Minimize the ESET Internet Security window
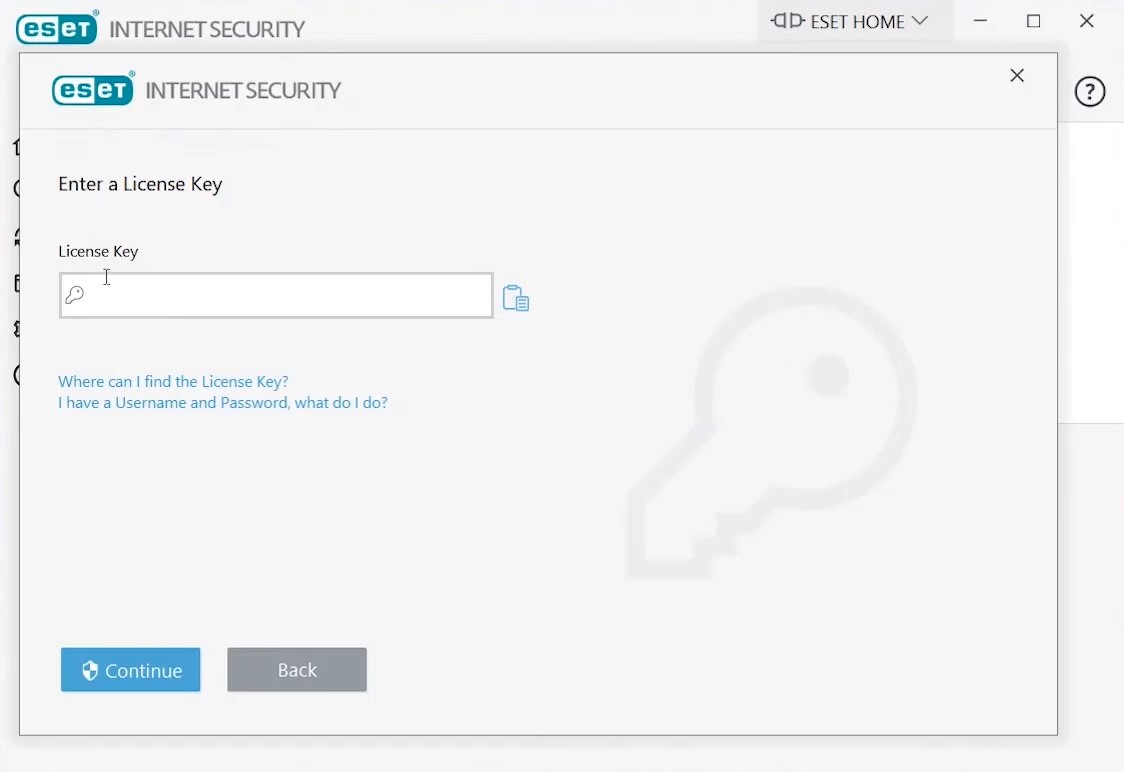The width and height of the screenshot is (1124, 772). click(981, 21)
